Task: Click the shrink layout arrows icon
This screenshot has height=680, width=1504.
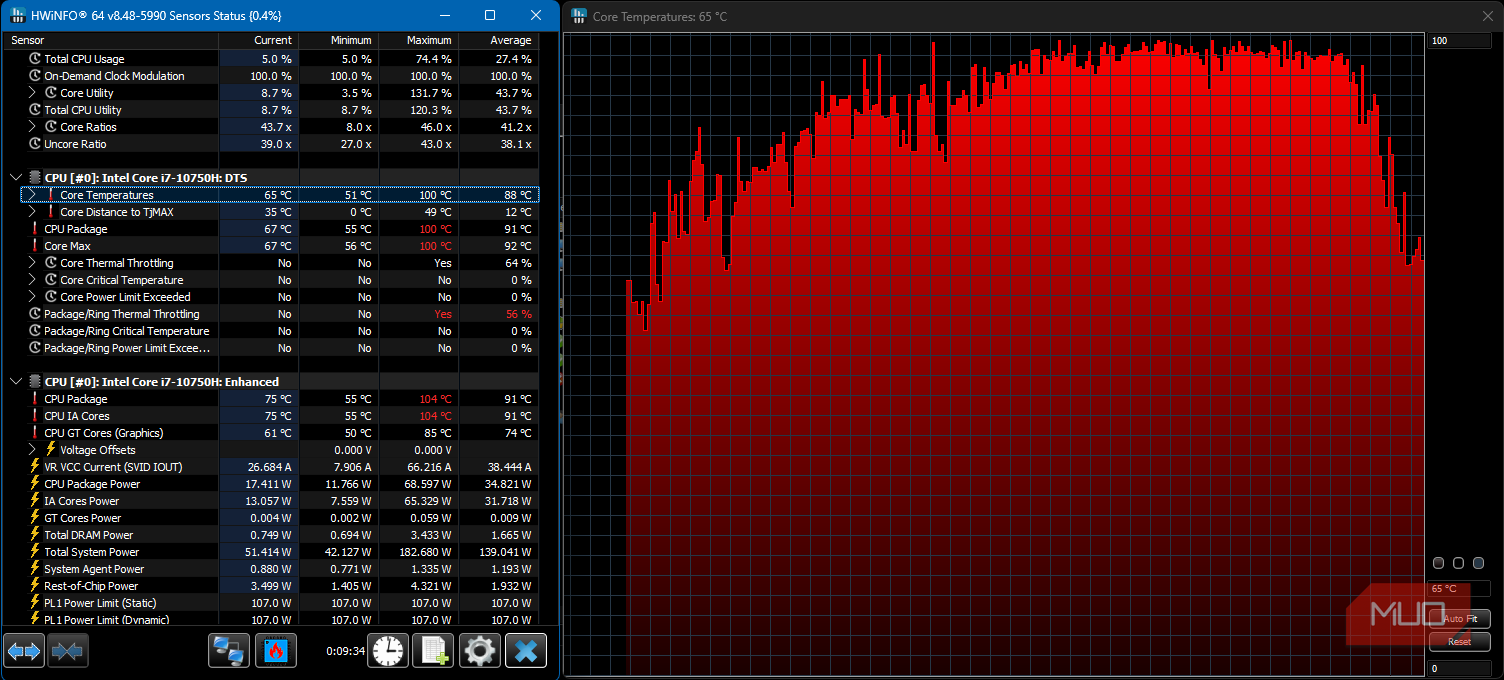Action: click(68, 651)
